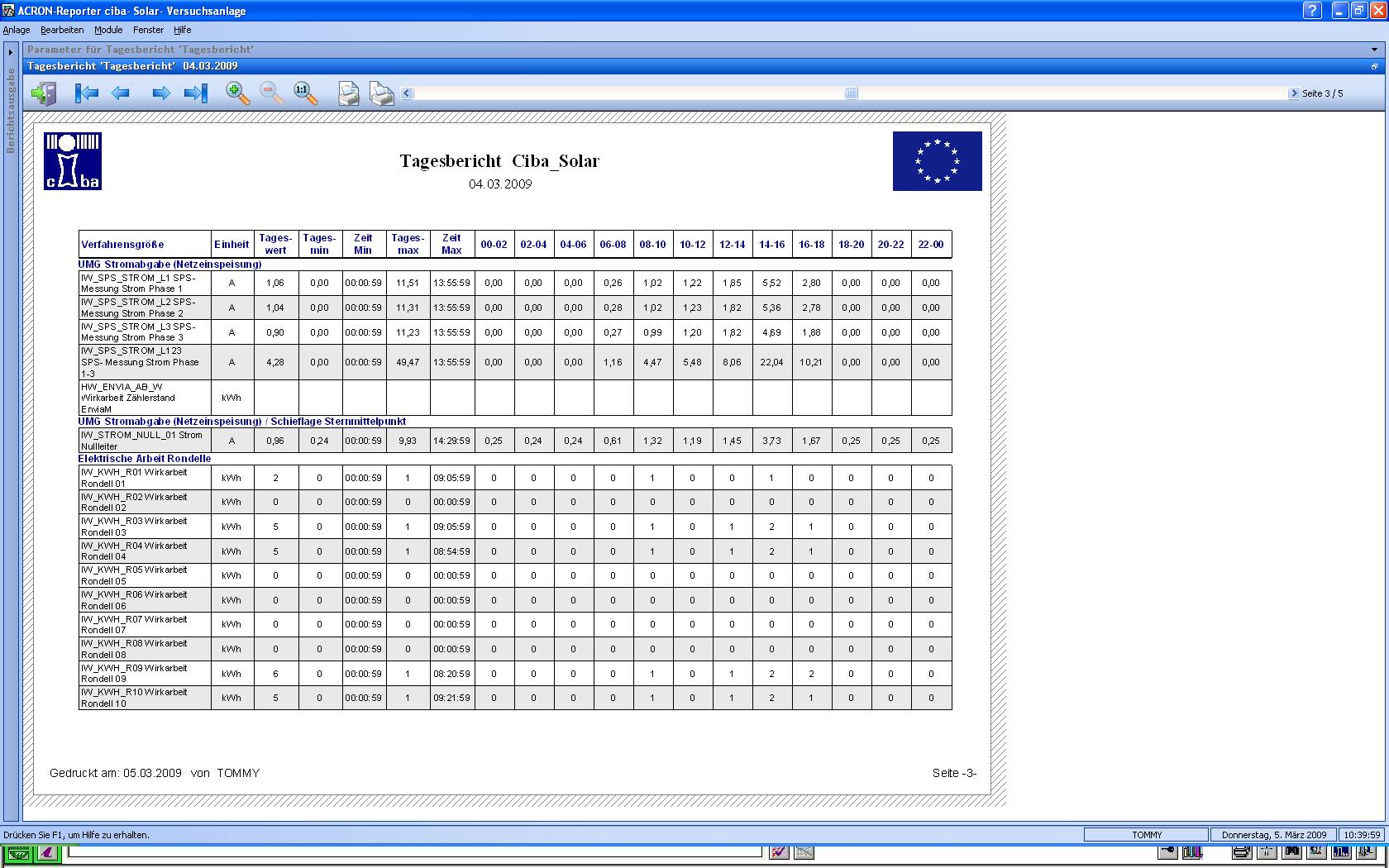This screenshot has height=868, width=1389.
Task: Open the Bearbeiten menu
Action: [62, 30]
